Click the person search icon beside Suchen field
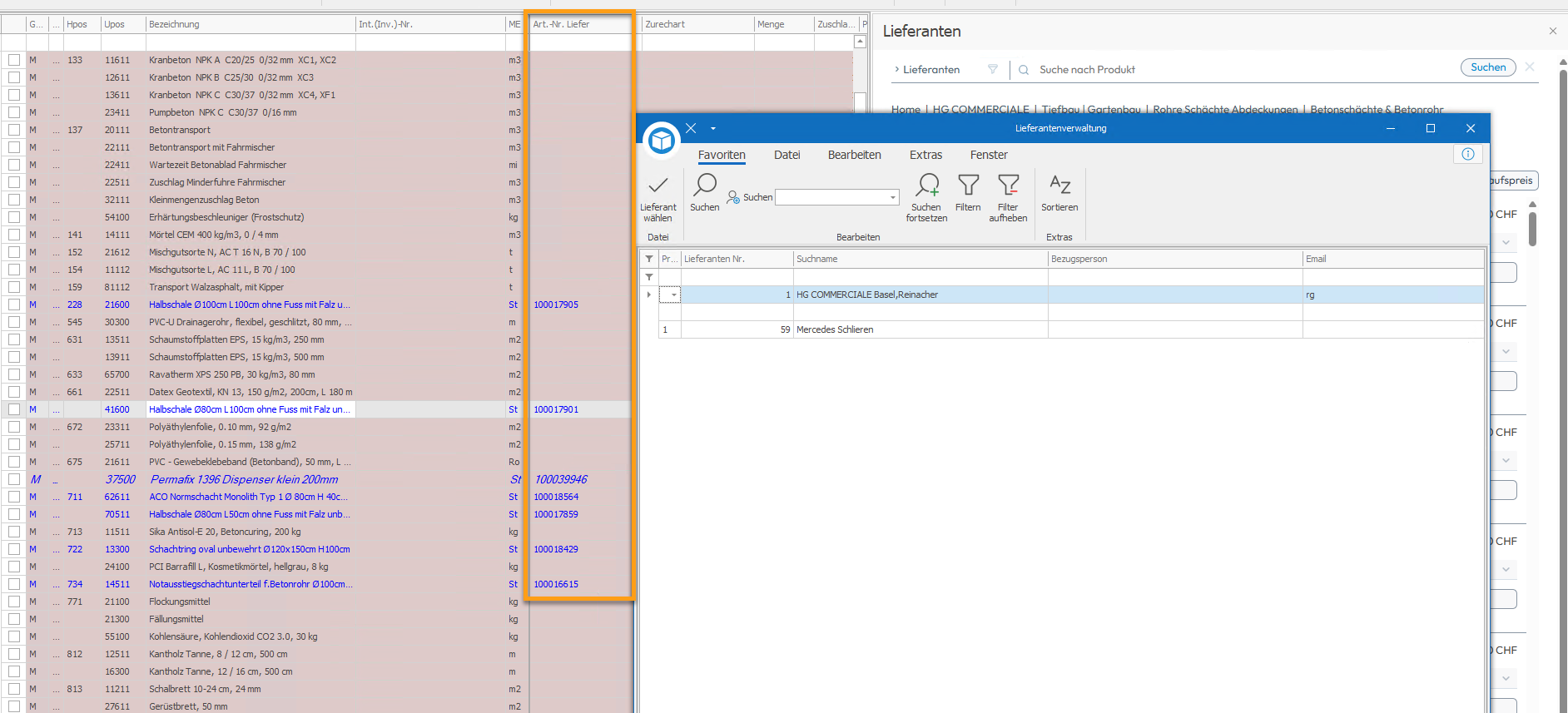Viewport: 1568px width, 713px height. click(x=733, y=197)
